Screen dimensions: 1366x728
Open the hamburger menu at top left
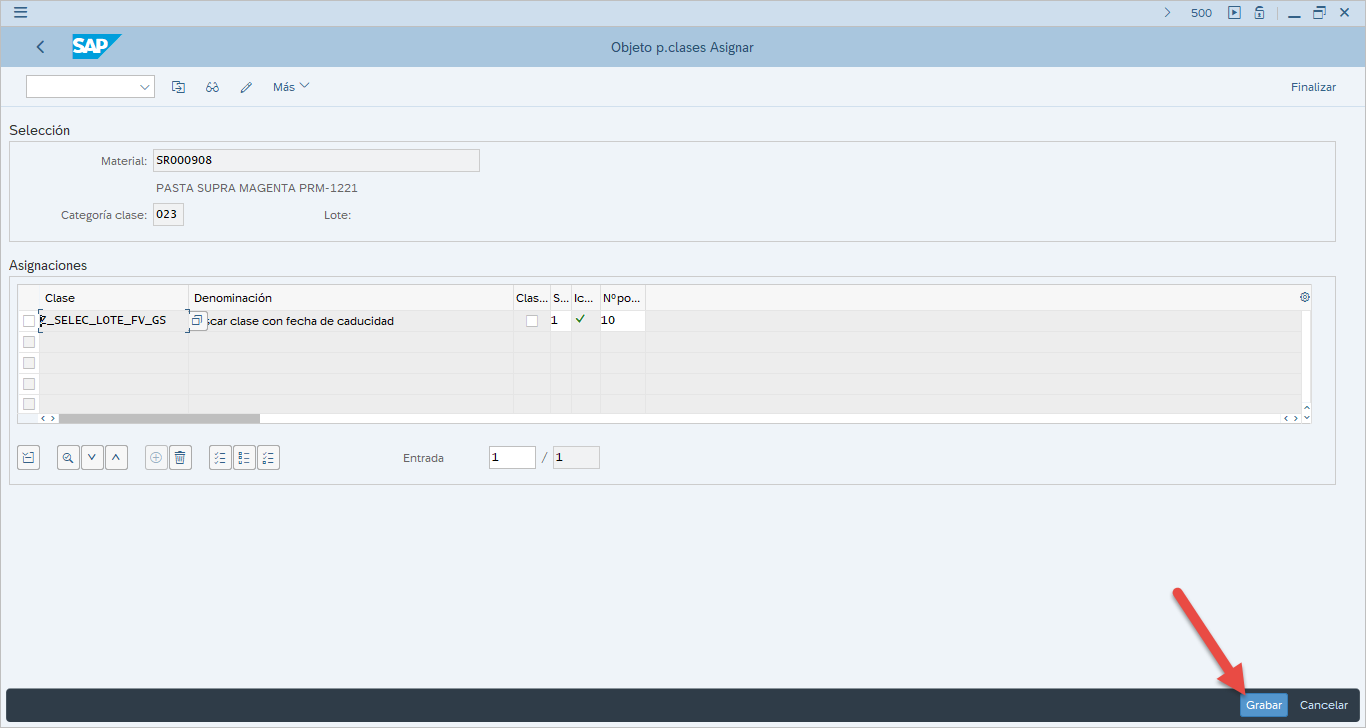[x=20, y=13]
